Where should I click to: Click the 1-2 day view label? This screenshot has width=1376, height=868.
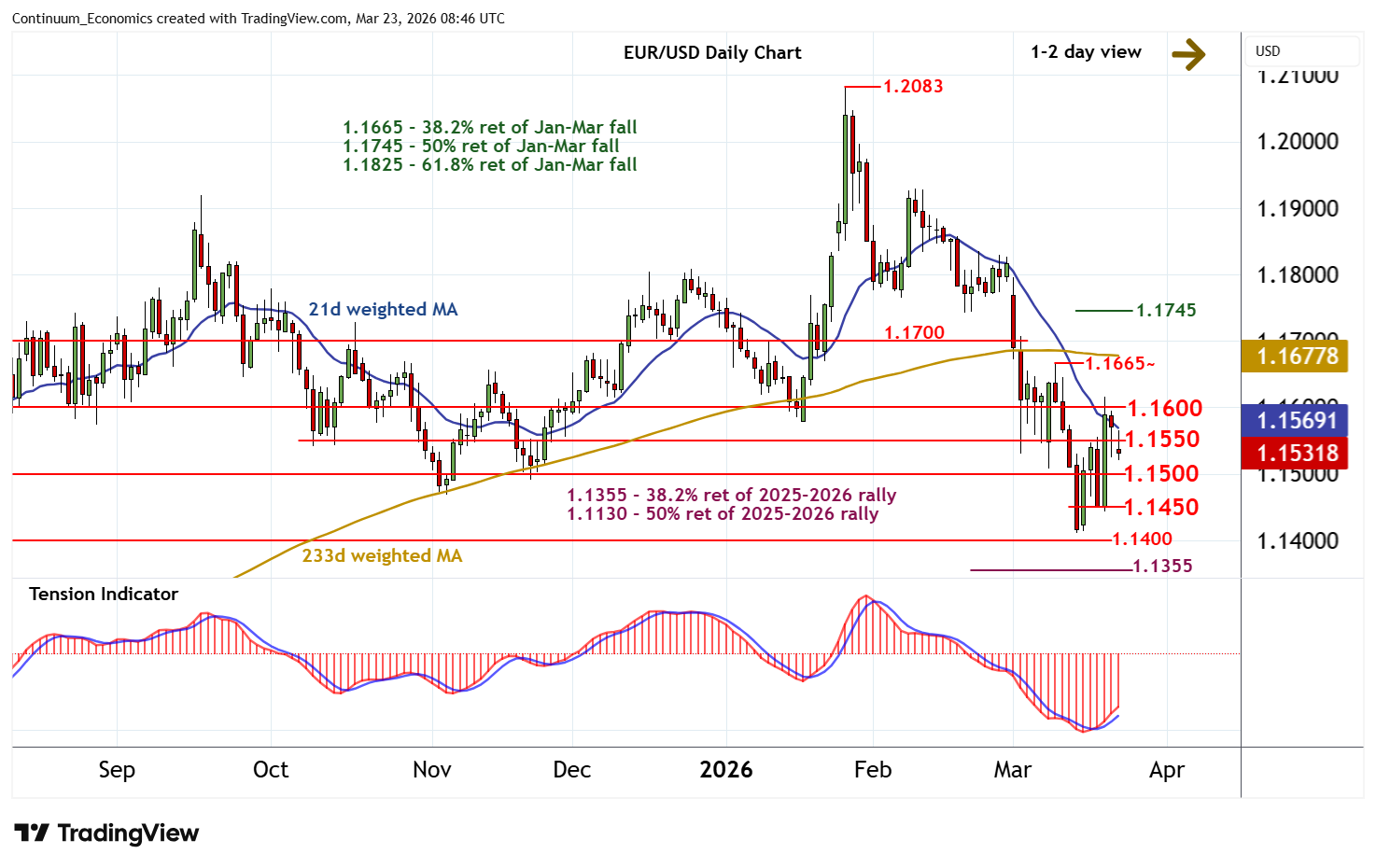(1085, 52)
